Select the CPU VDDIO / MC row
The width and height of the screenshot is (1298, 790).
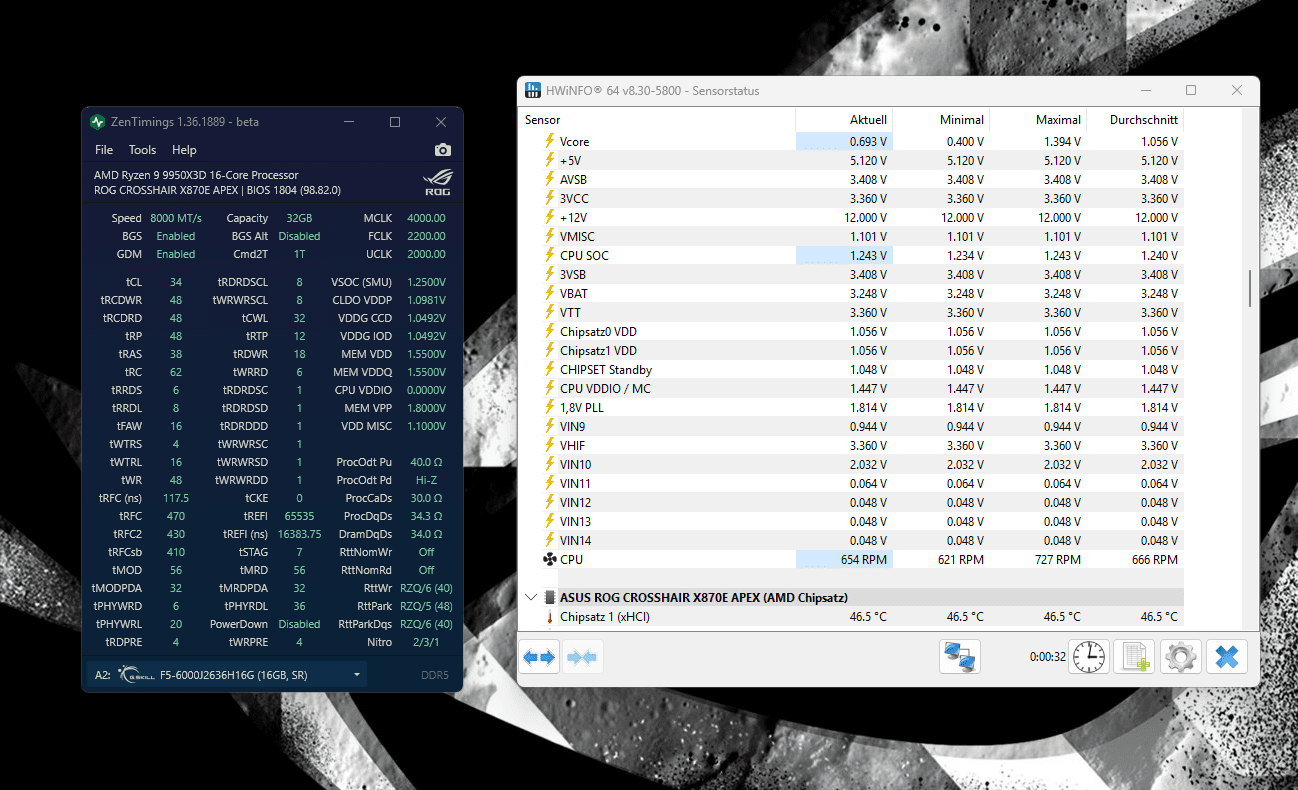click(851, 389)
